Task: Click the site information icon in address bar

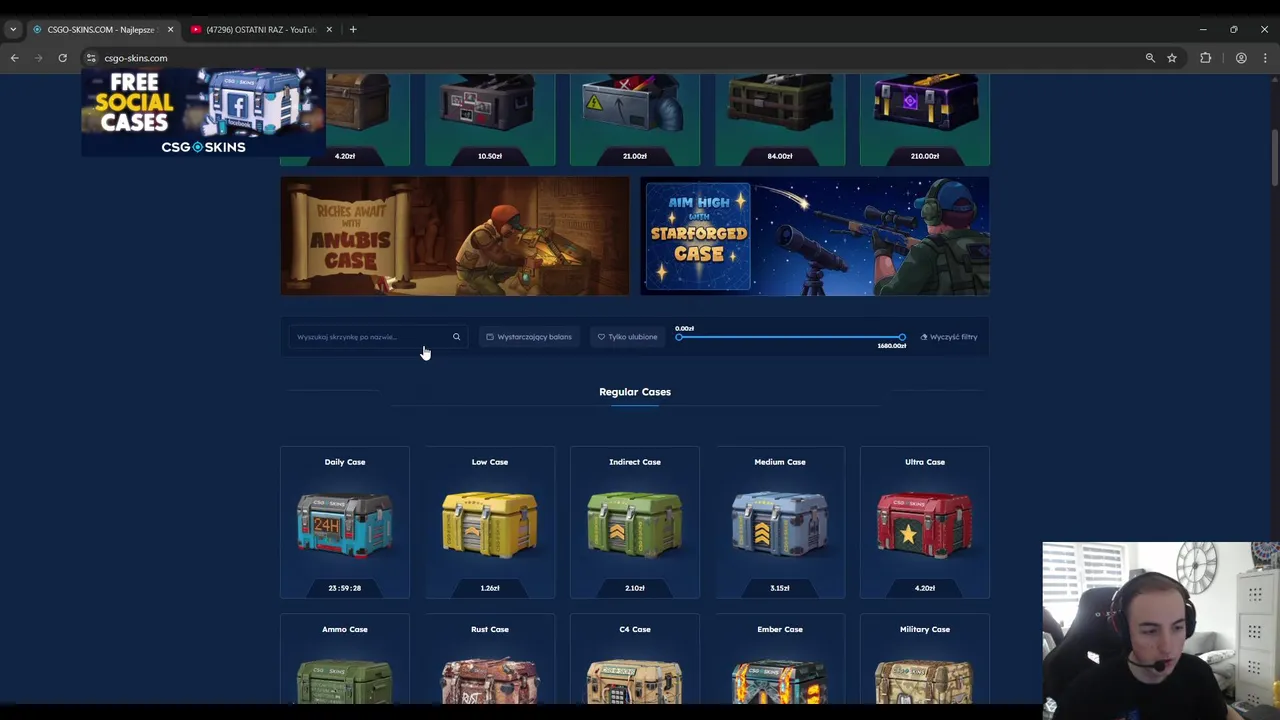Action: click(91, 58)
